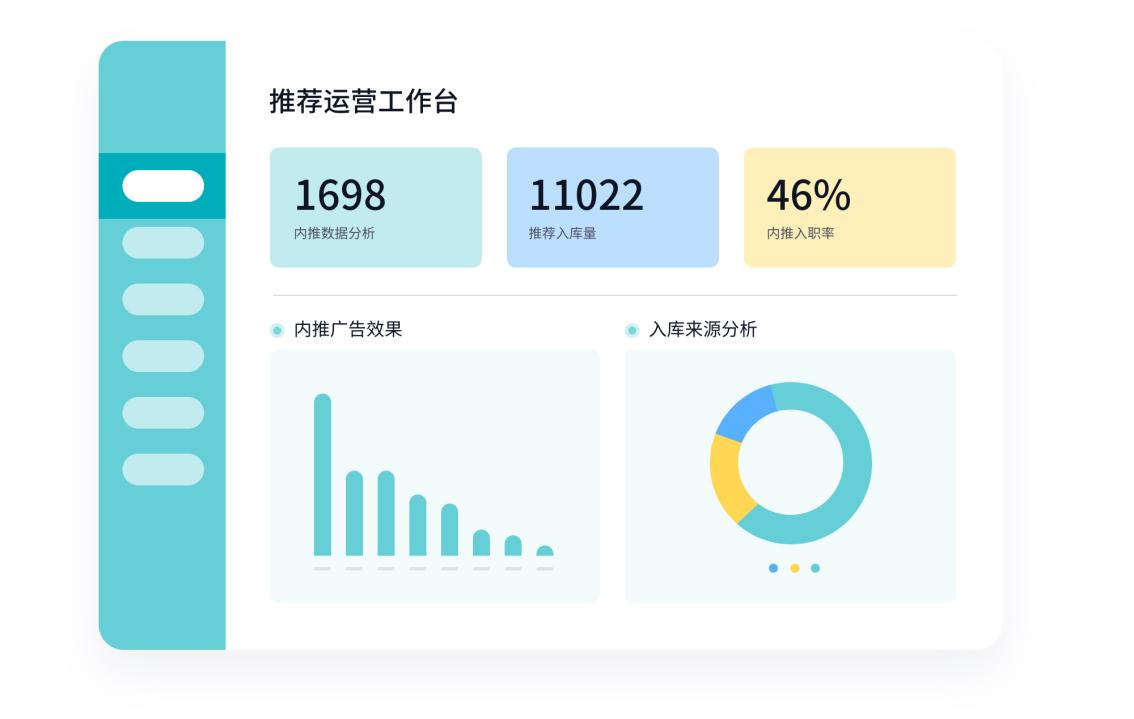Select the tallest bar in the bar chart
The height and width of the screenshot is (719, 1134).
tap(322, 475)
